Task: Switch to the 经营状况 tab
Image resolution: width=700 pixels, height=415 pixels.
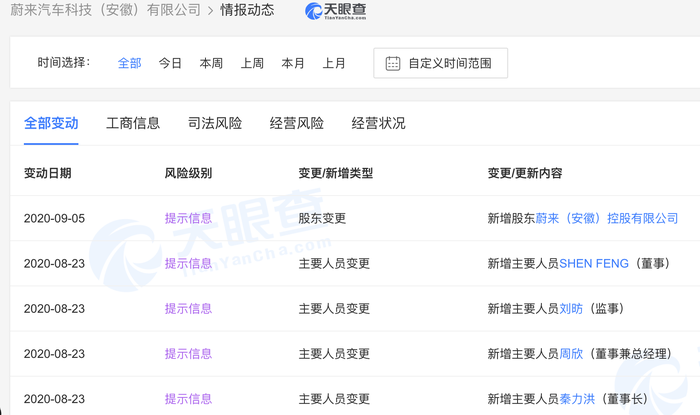Action: pos(379,123)
